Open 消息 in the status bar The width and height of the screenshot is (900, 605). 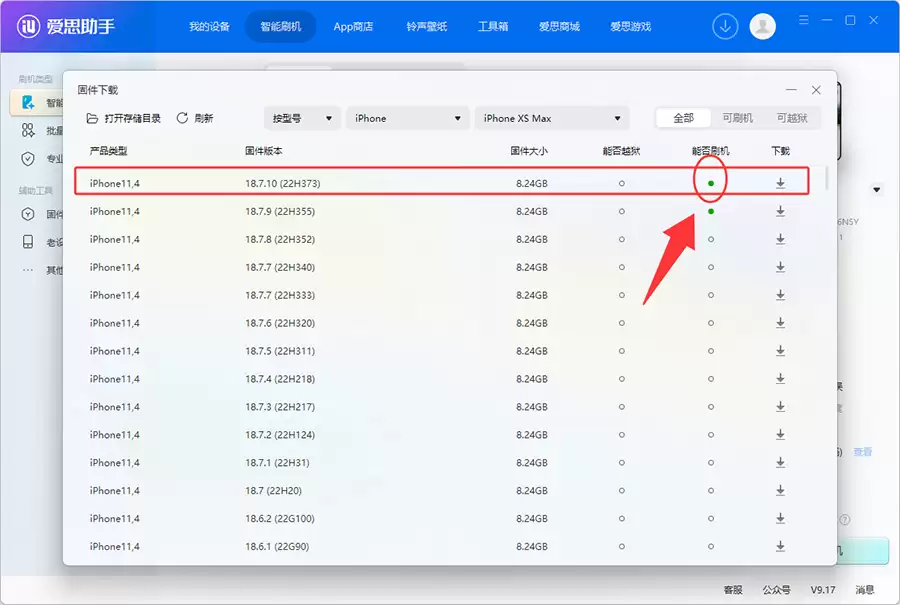point(865,590)
